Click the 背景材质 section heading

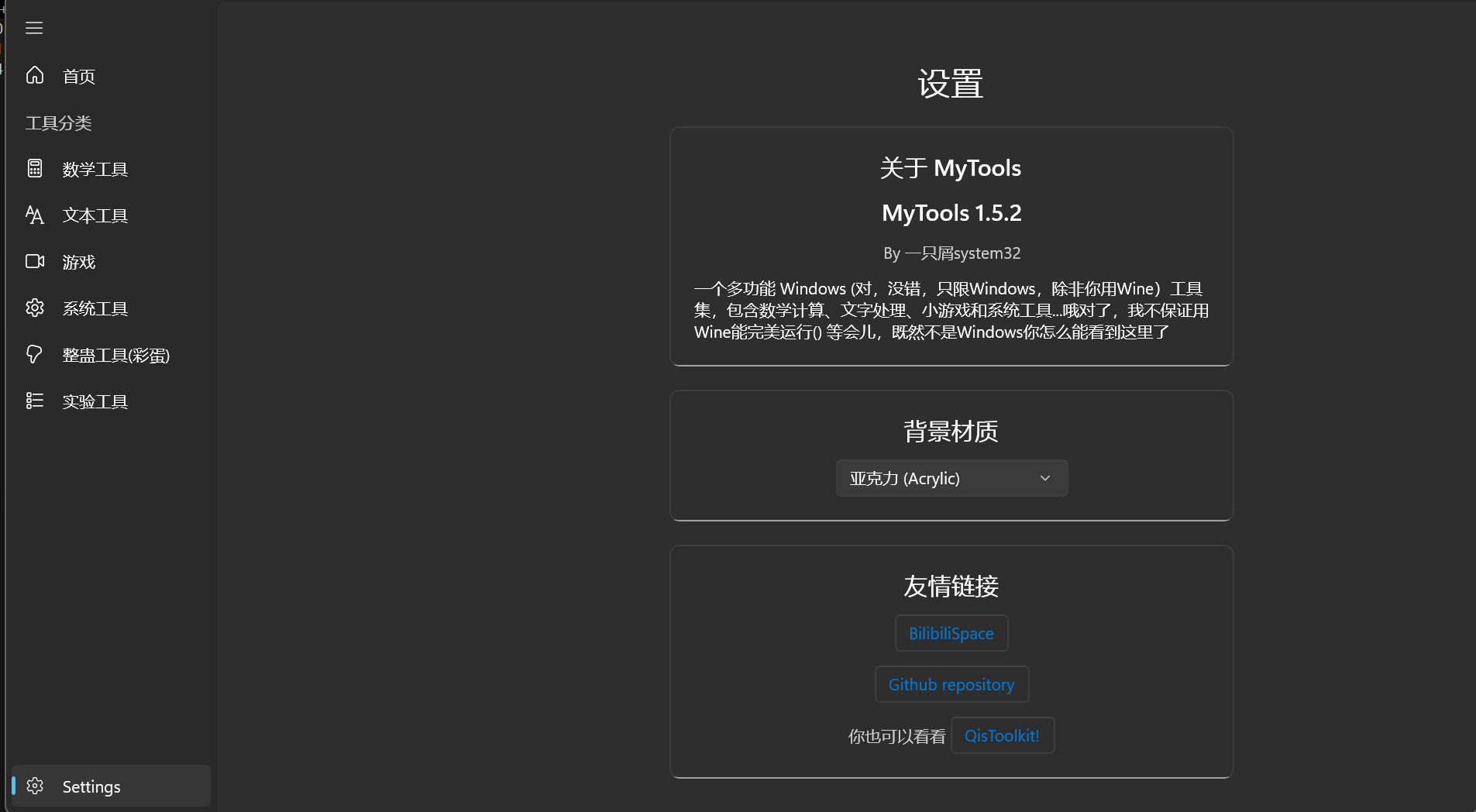click(x=951, y=431)
